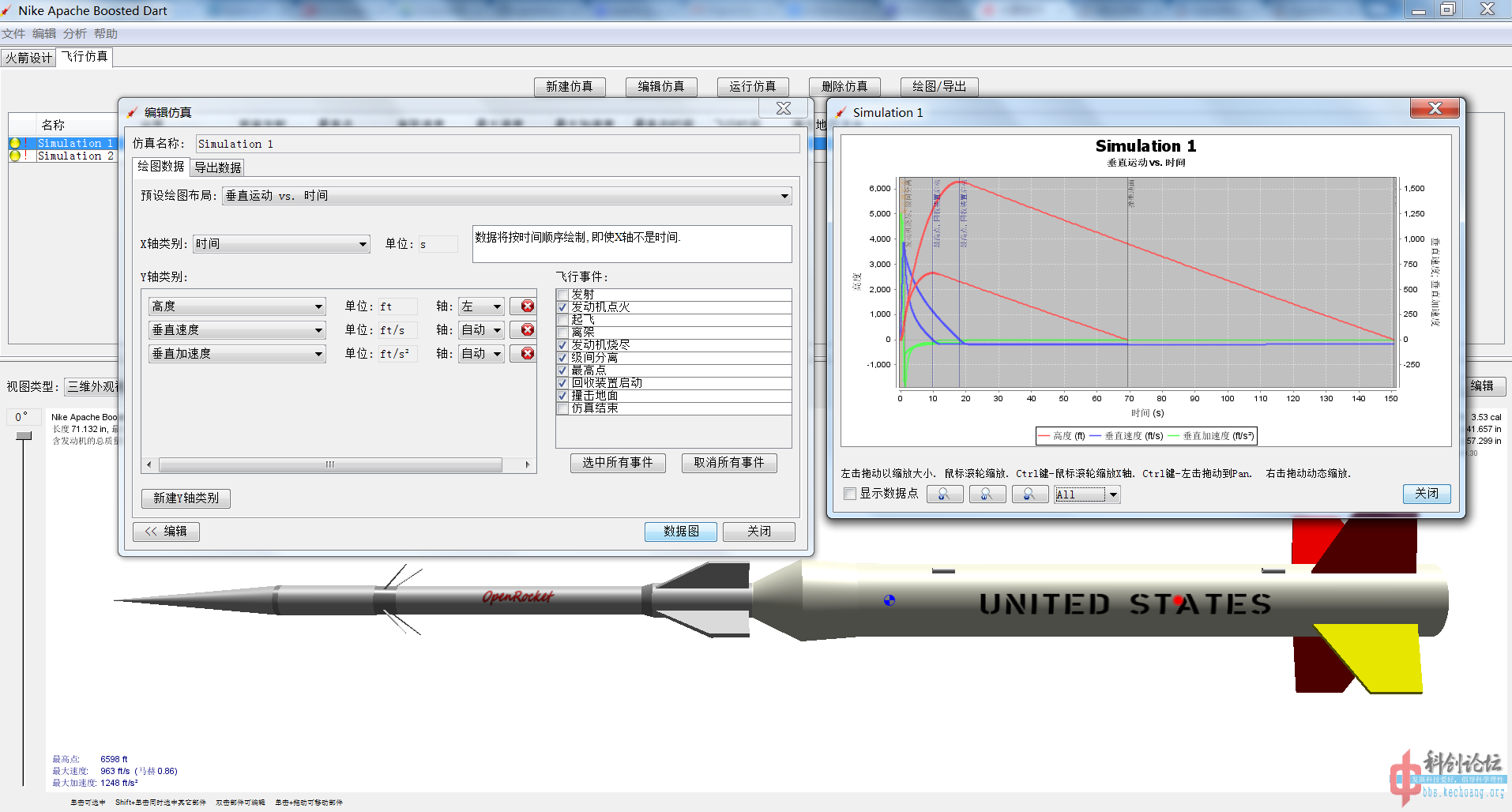Screen dimensions: 1512x812
Task: Click the 绘图/导出 button
Action: 939,87
